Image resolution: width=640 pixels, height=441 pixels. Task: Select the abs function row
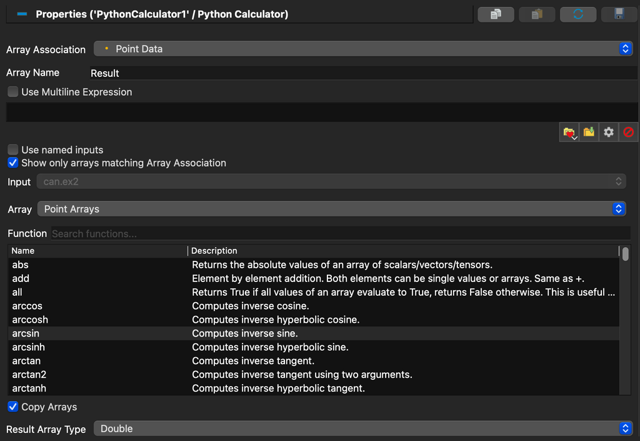[313, 265]
